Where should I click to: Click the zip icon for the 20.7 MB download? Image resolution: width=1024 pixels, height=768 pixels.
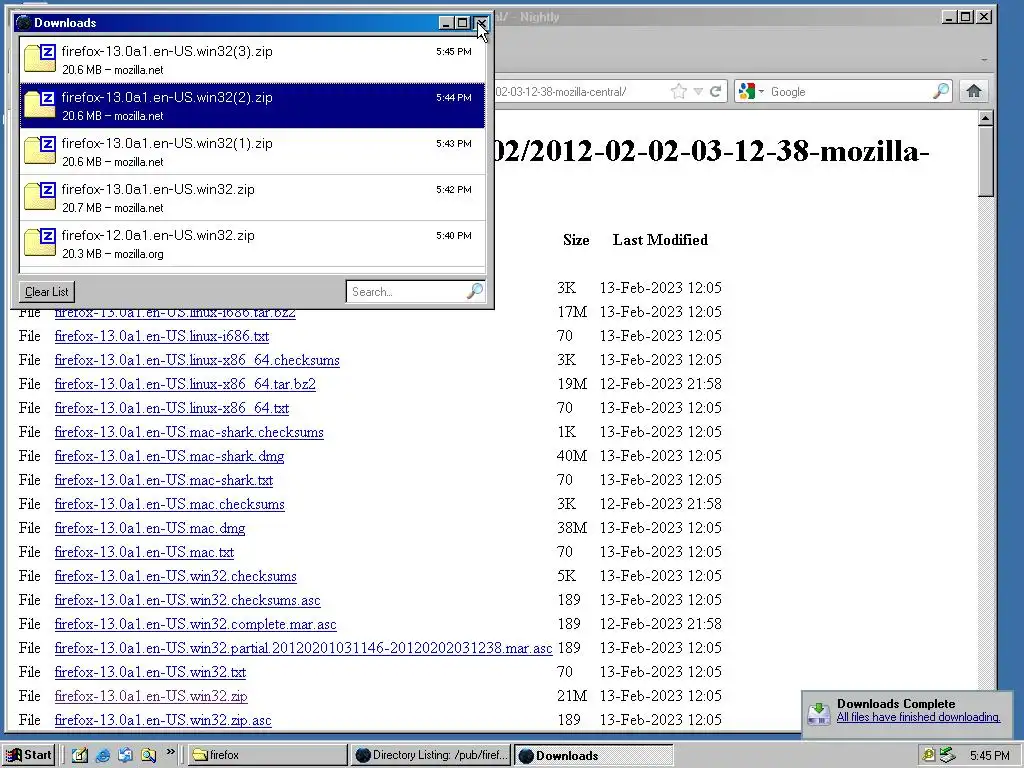point(40,196)
